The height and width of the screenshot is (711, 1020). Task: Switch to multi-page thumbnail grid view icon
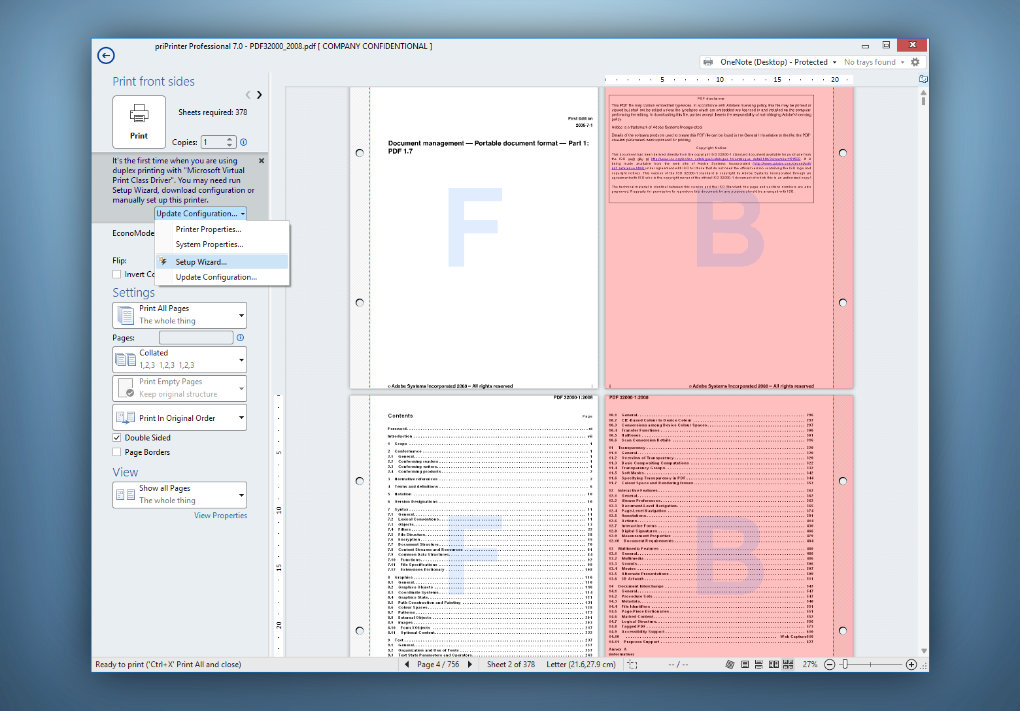pyautogui.click(x=788, y=664)
